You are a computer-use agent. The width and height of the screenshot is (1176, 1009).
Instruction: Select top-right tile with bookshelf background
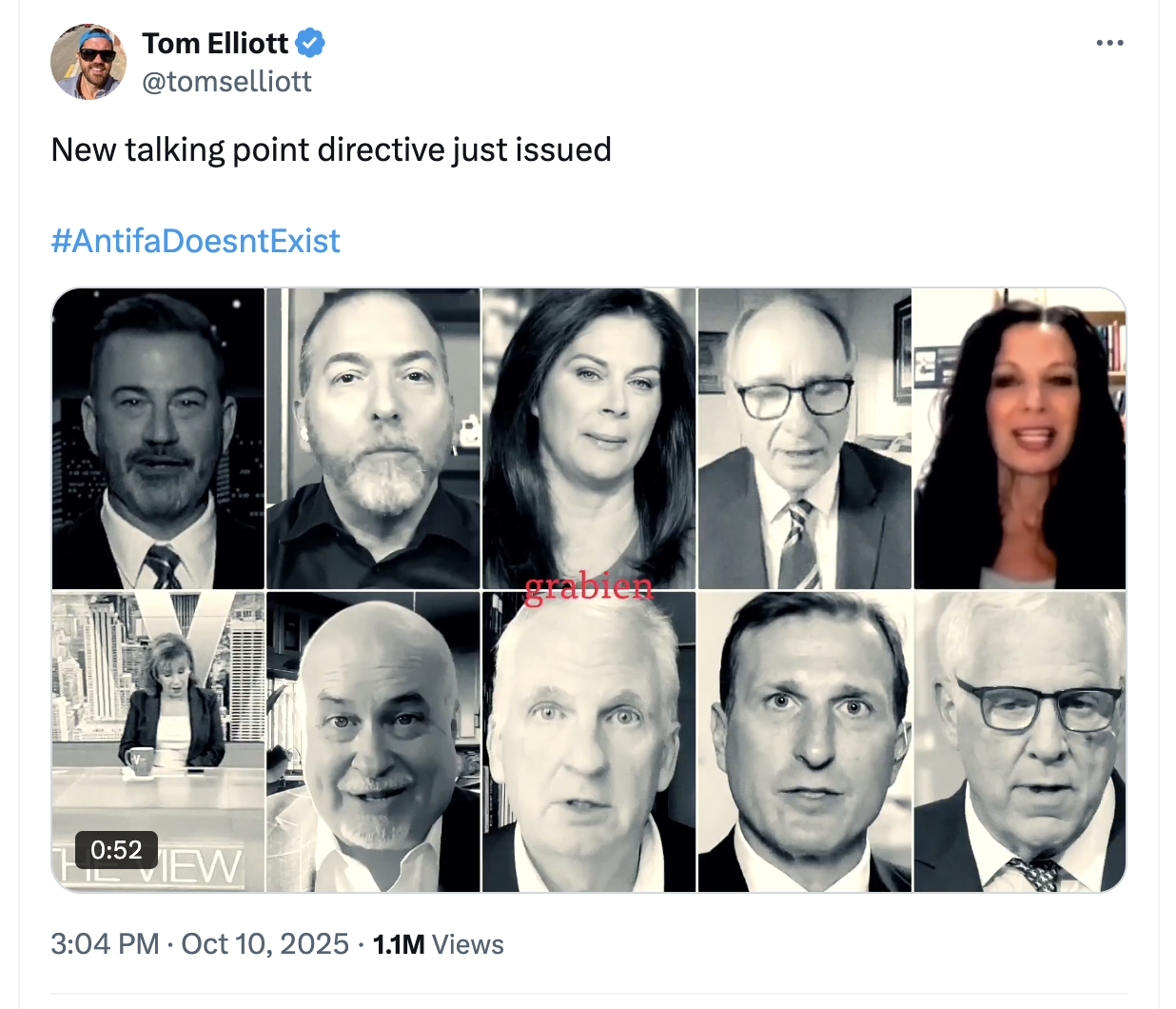[1020, 438]
